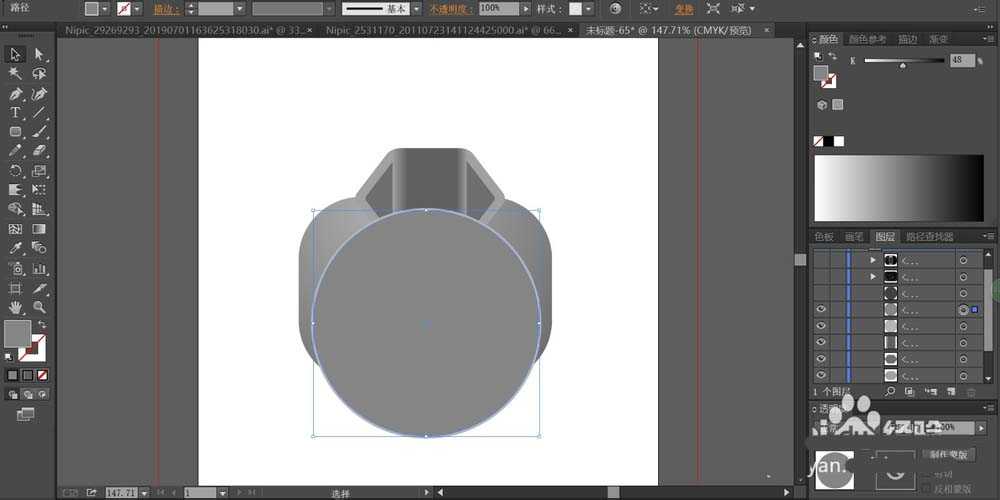
Task: Hide the currently selected layer item
Action: click(821, 310)
